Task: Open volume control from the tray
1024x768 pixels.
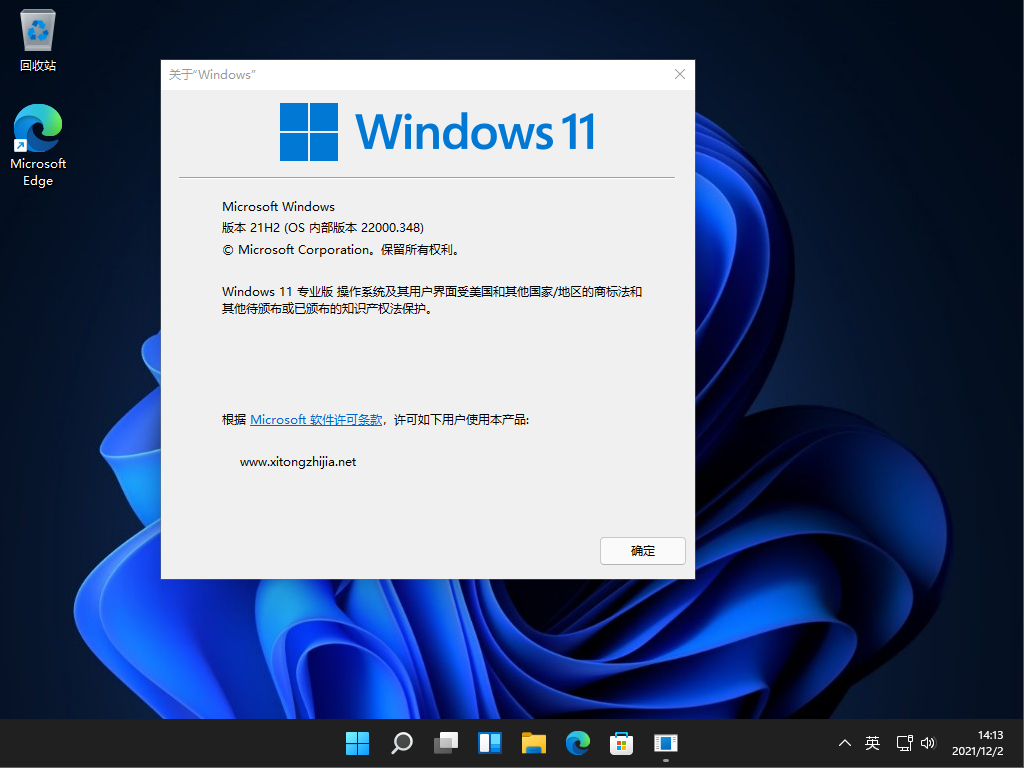Action: 927,743
